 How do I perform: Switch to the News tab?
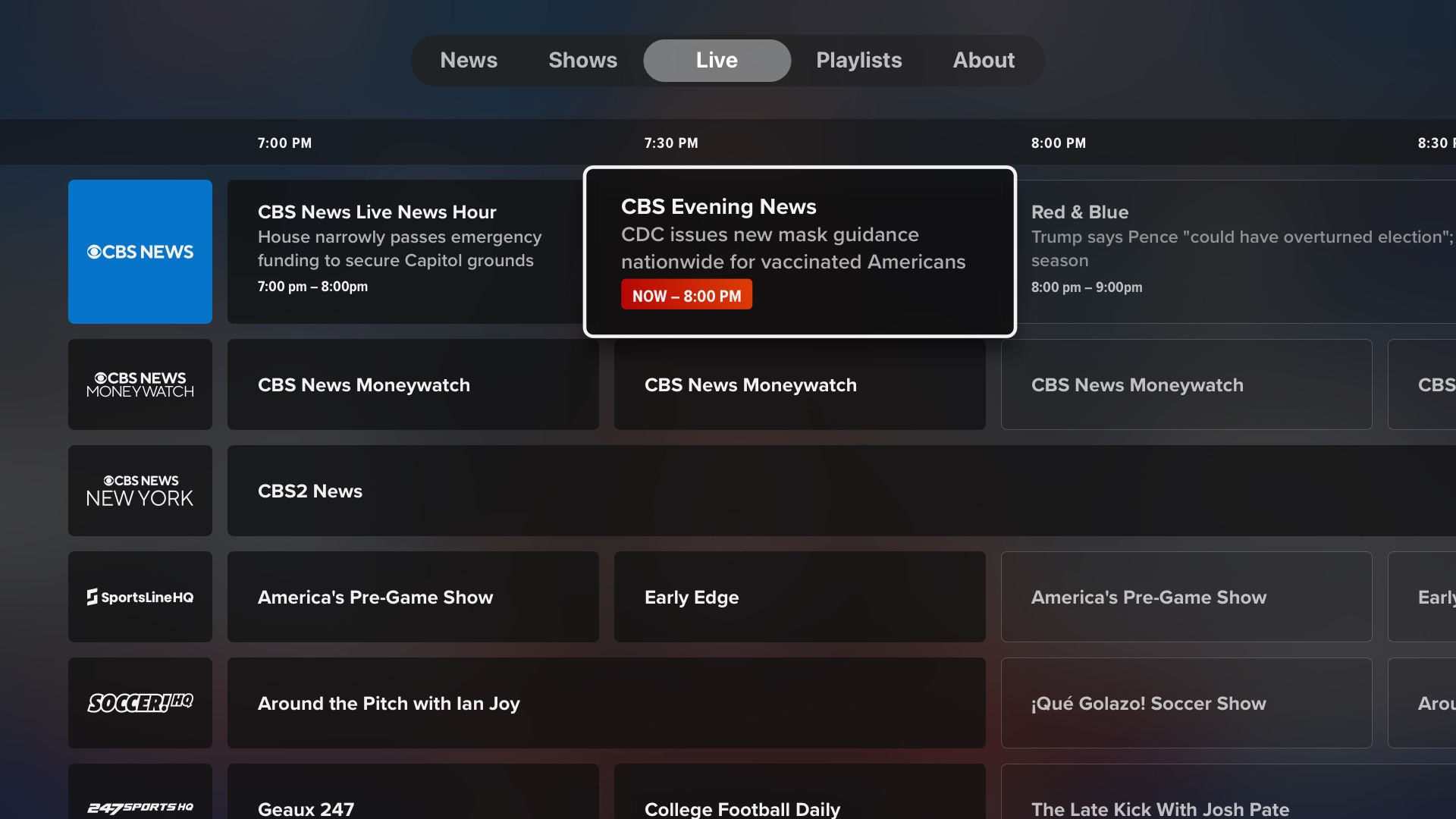tap(469, 60)
